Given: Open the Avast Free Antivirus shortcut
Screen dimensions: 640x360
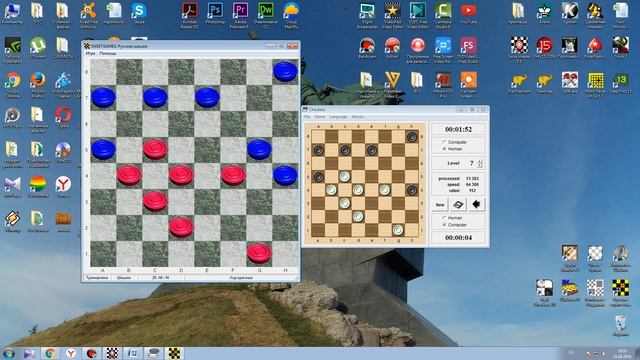Looking at the screenshot, I should point(89,14).
